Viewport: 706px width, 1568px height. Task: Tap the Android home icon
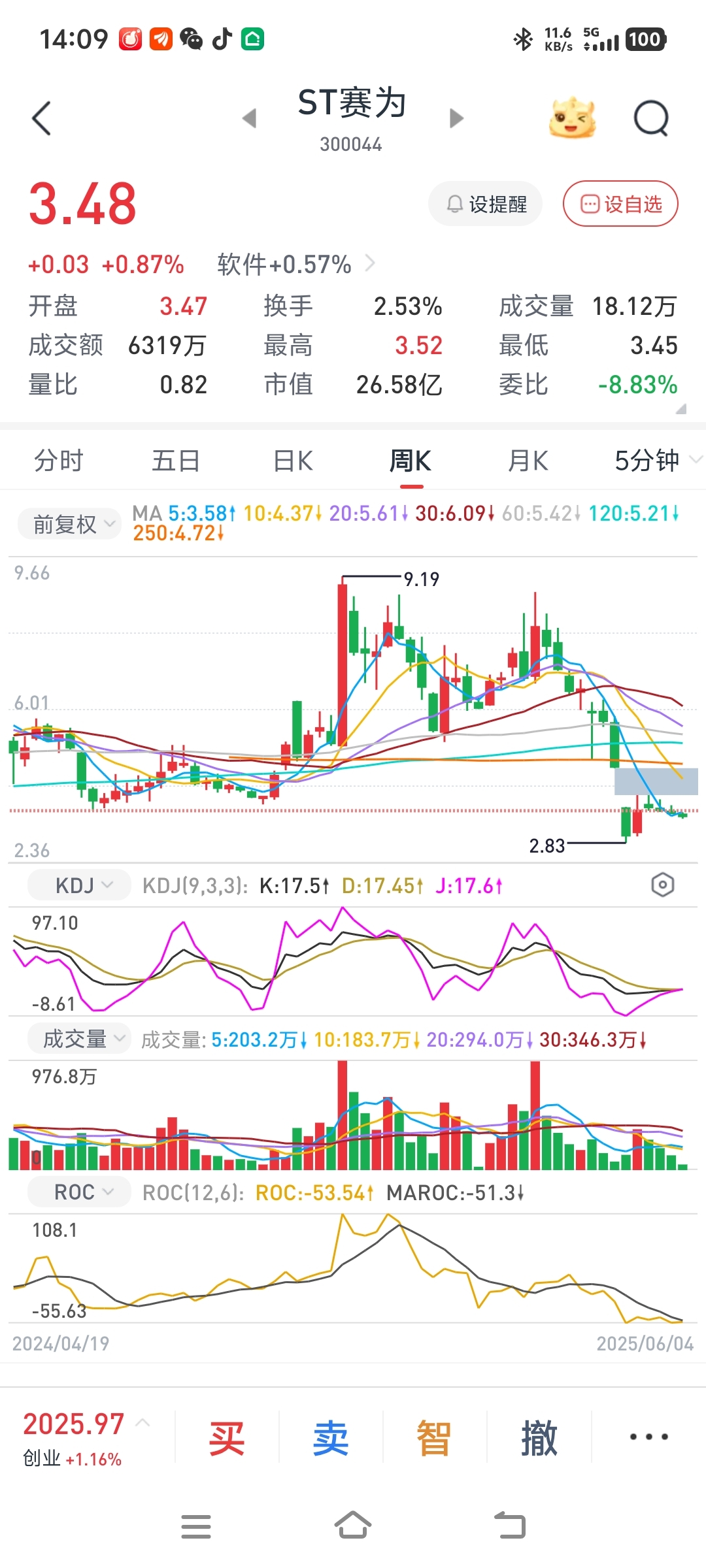353,1526
